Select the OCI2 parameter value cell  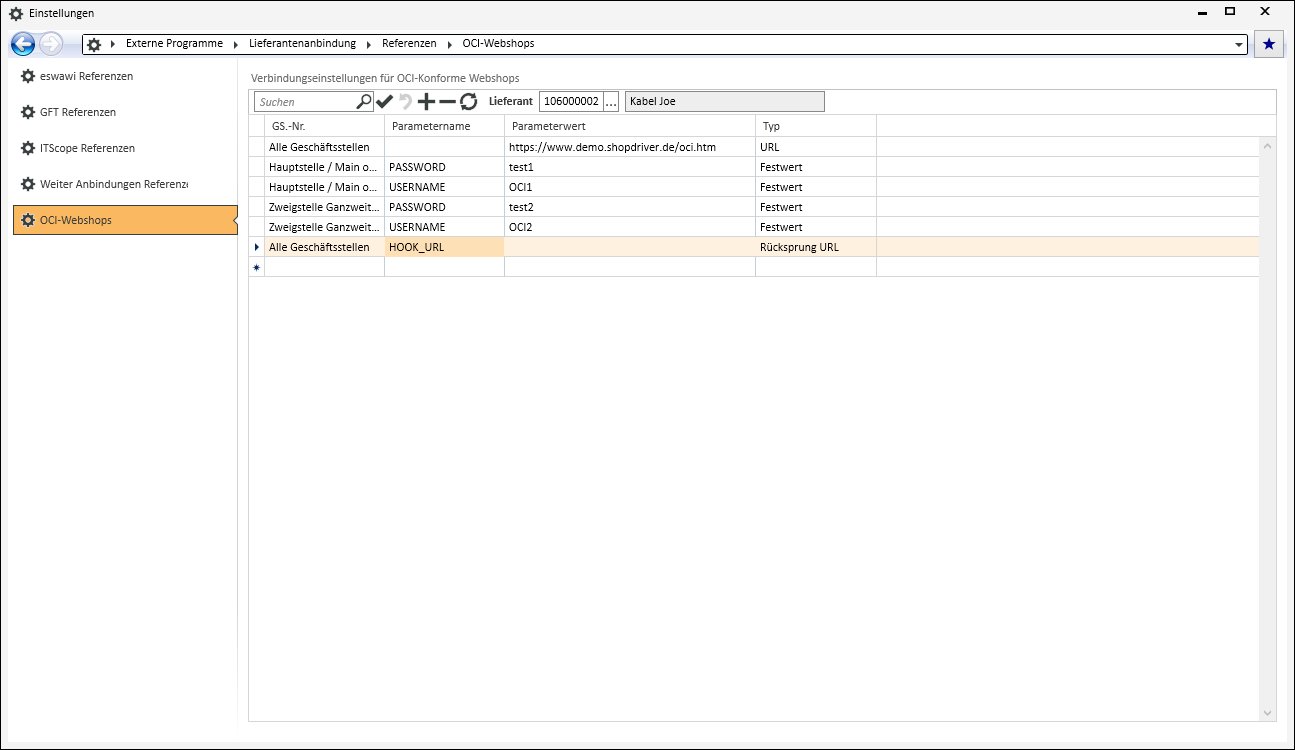(630, 227)
